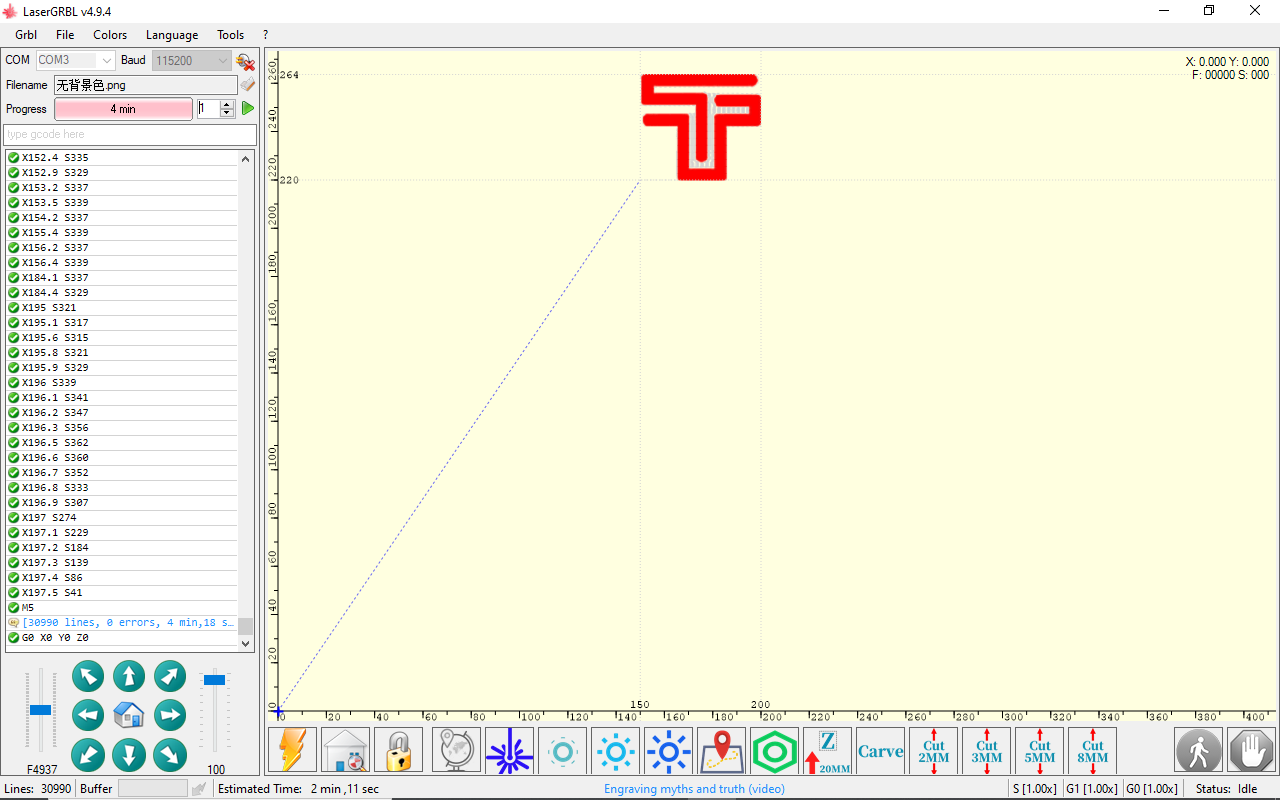Raise Z with the 20MM button
This screenshot has height=800, width=1280.
click(827, 750)
